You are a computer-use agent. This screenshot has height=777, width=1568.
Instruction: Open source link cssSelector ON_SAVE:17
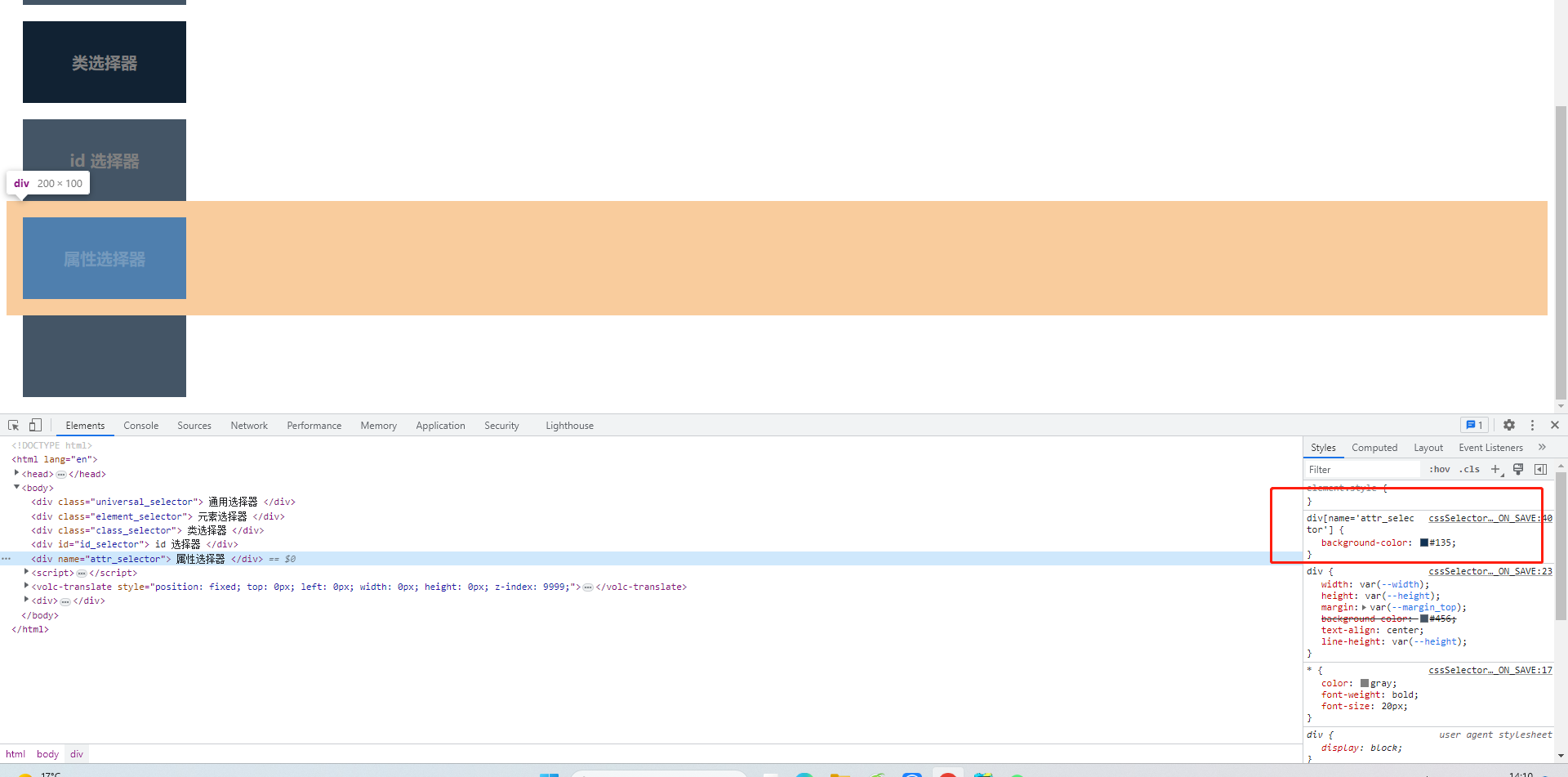pos(1490,670)
